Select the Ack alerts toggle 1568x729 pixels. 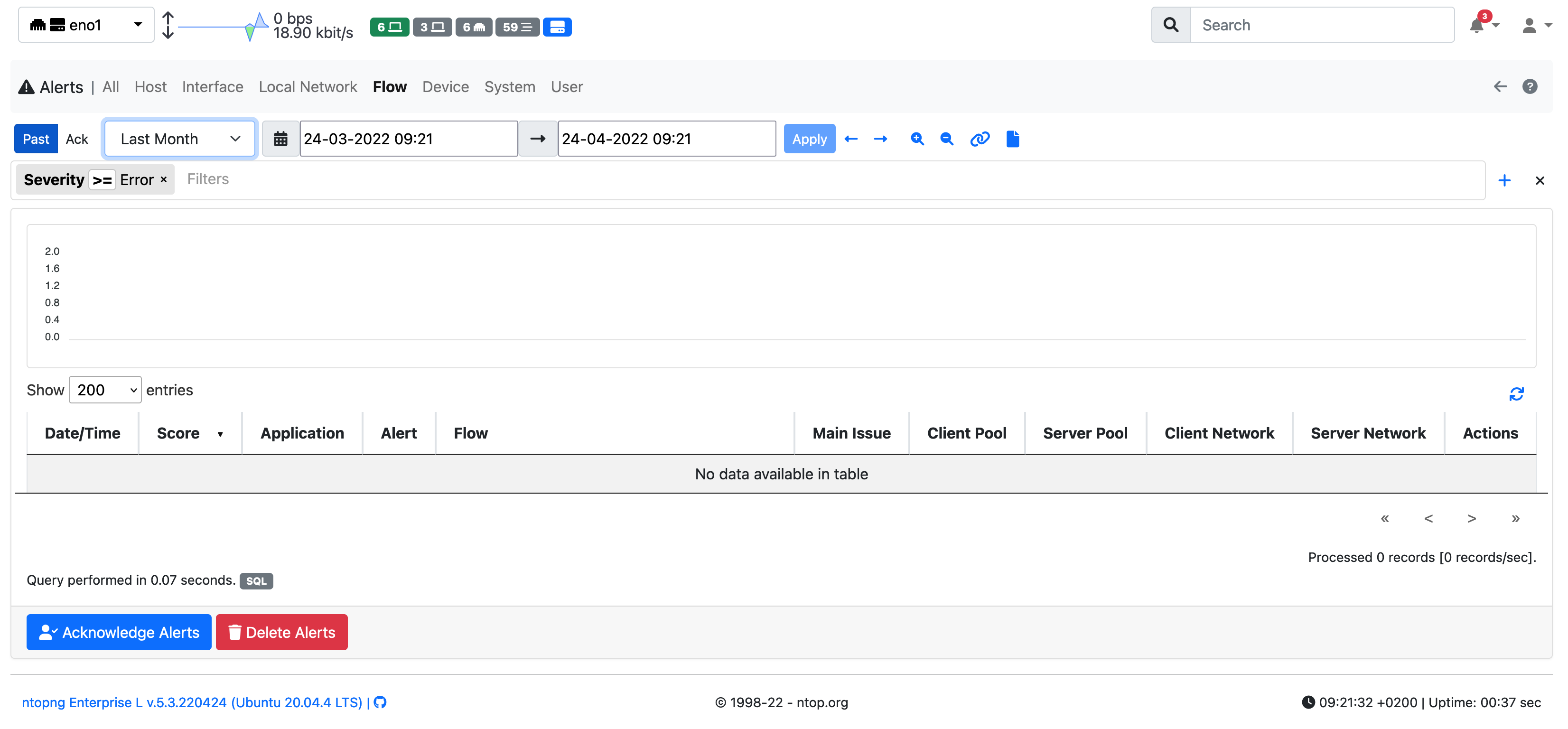77,139
